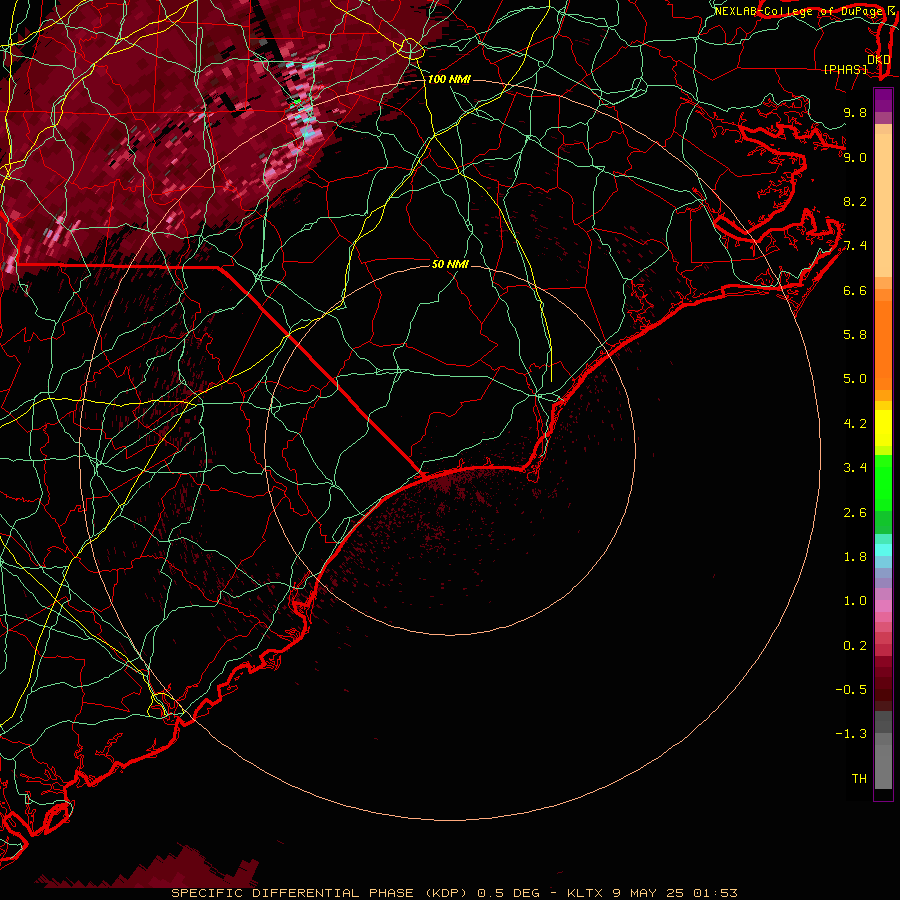This screenshot has width=900, height=900.
Task: Click the "6.6" color scale value
Action: point(855,290)
